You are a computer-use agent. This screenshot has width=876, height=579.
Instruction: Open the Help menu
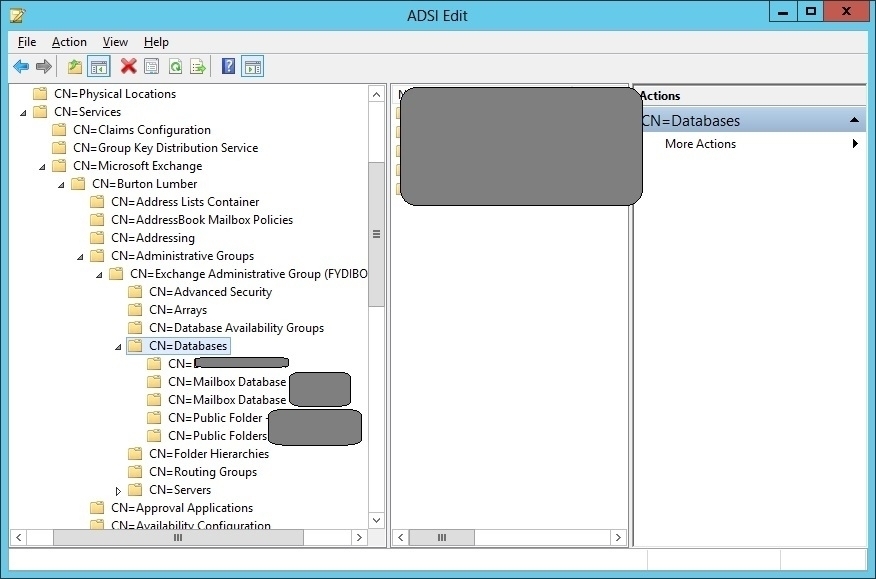pyautogui.click(x=156, y=42)
